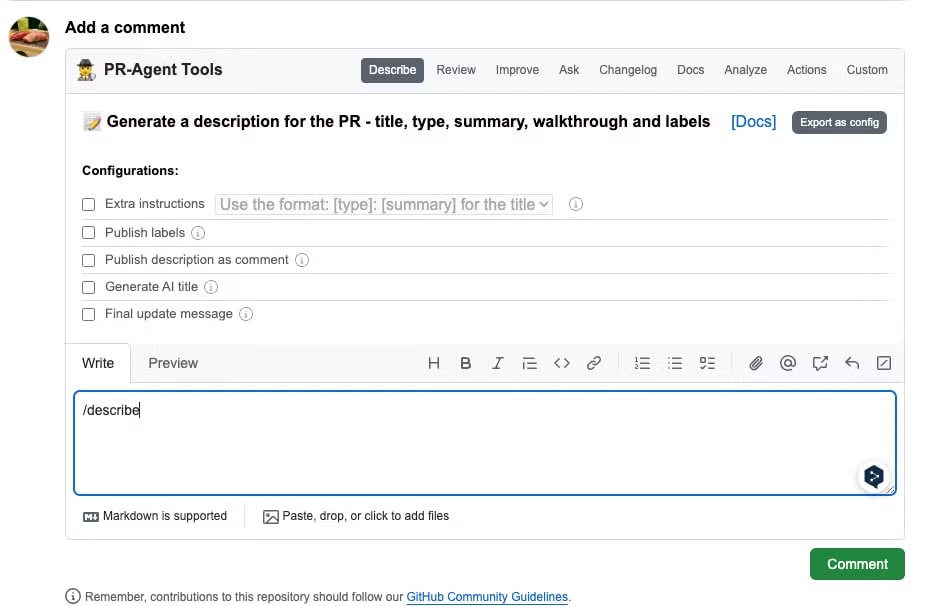Open saved replies arrow icon

tap(852, 363)
